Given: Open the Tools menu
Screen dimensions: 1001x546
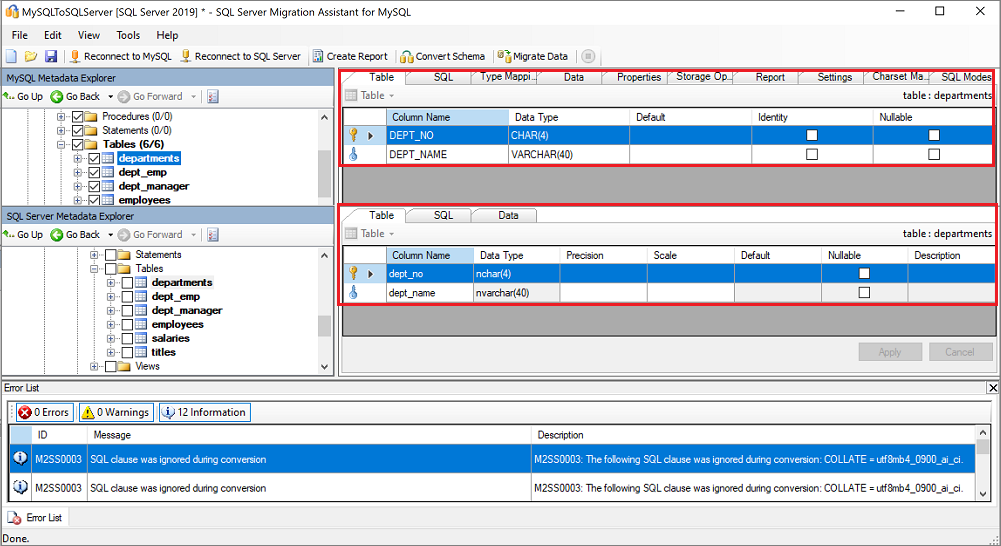Looking at the screenshot, I should point(128,35).
